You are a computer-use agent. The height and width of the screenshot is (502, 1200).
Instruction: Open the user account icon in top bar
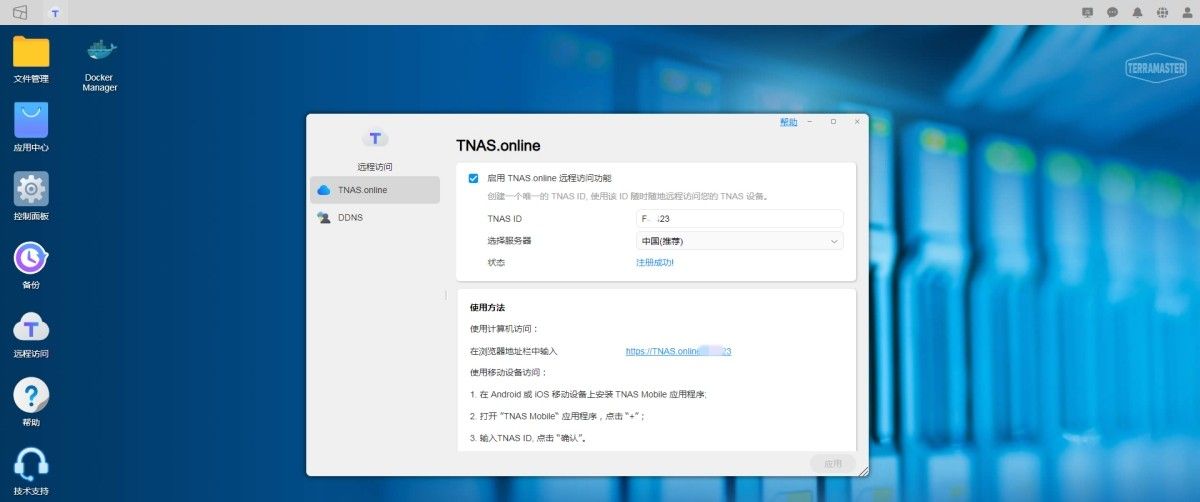click(x=1187, y=13)
